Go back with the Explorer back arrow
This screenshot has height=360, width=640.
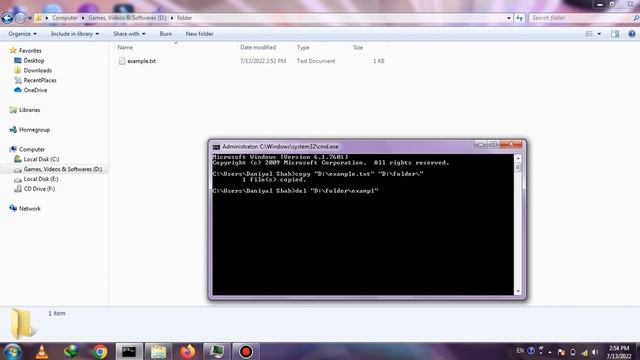pyautogui.click(x=7, y=18)
